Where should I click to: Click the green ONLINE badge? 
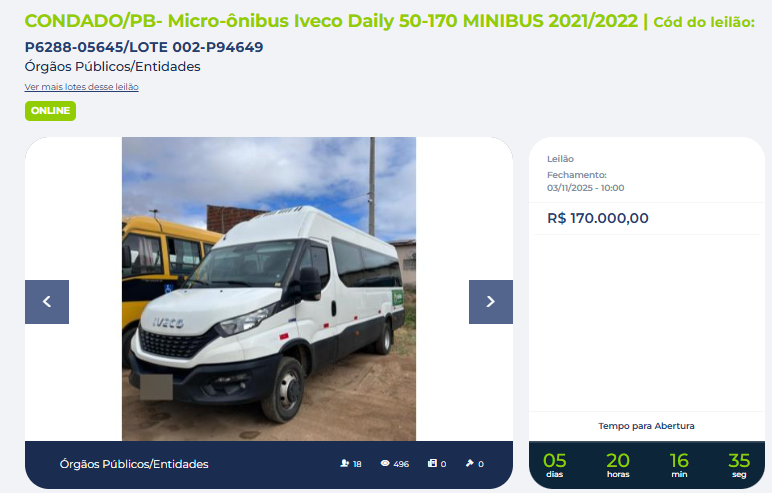(50, 111)
